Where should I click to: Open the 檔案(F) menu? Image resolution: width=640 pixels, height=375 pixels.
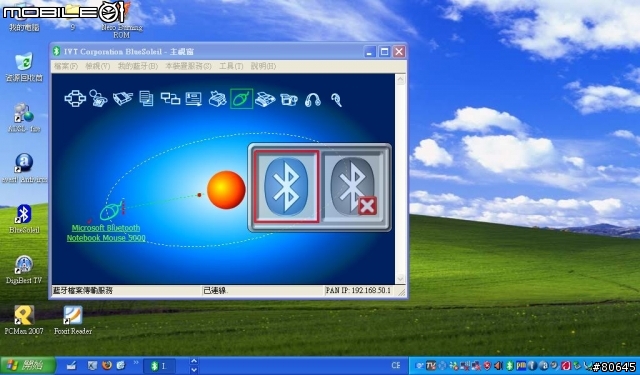(x=66, y=66)
